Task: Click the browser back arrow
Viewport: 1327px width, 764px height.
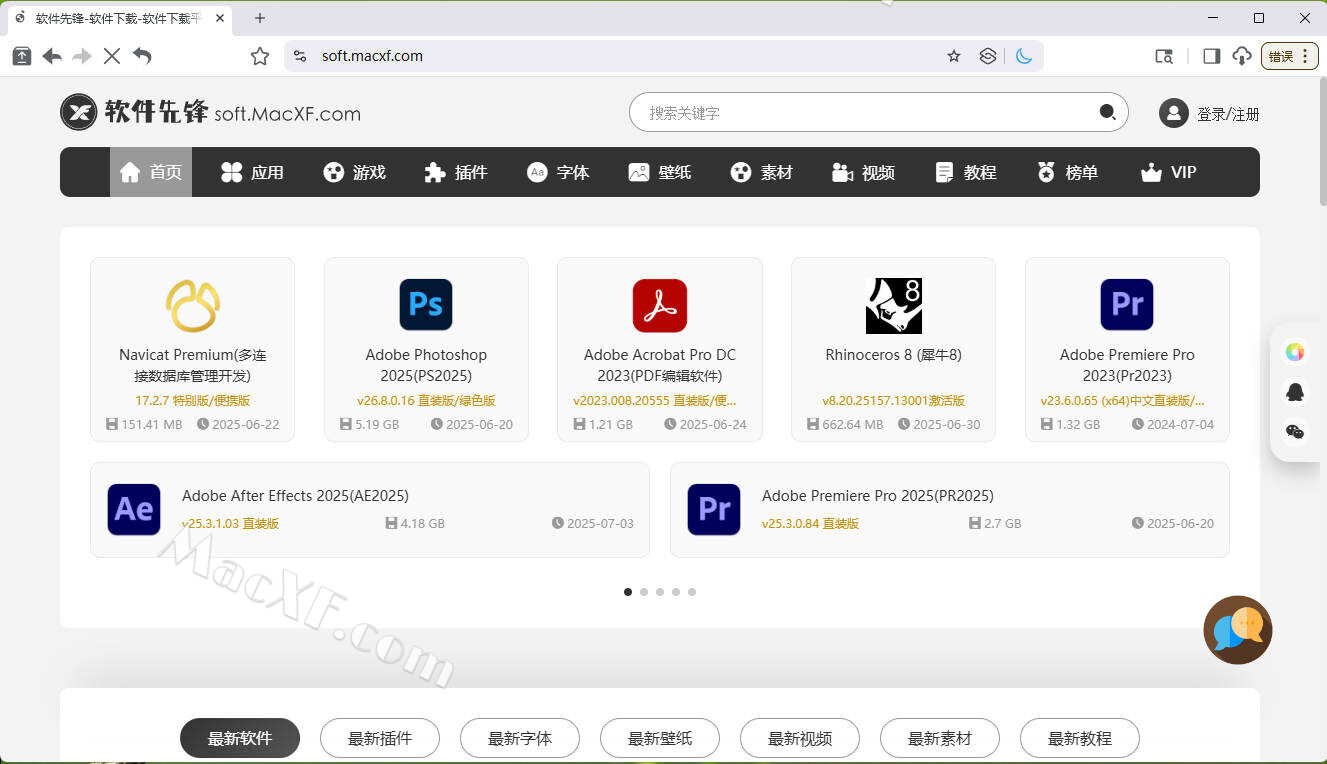Action: (x=52, y=56)
